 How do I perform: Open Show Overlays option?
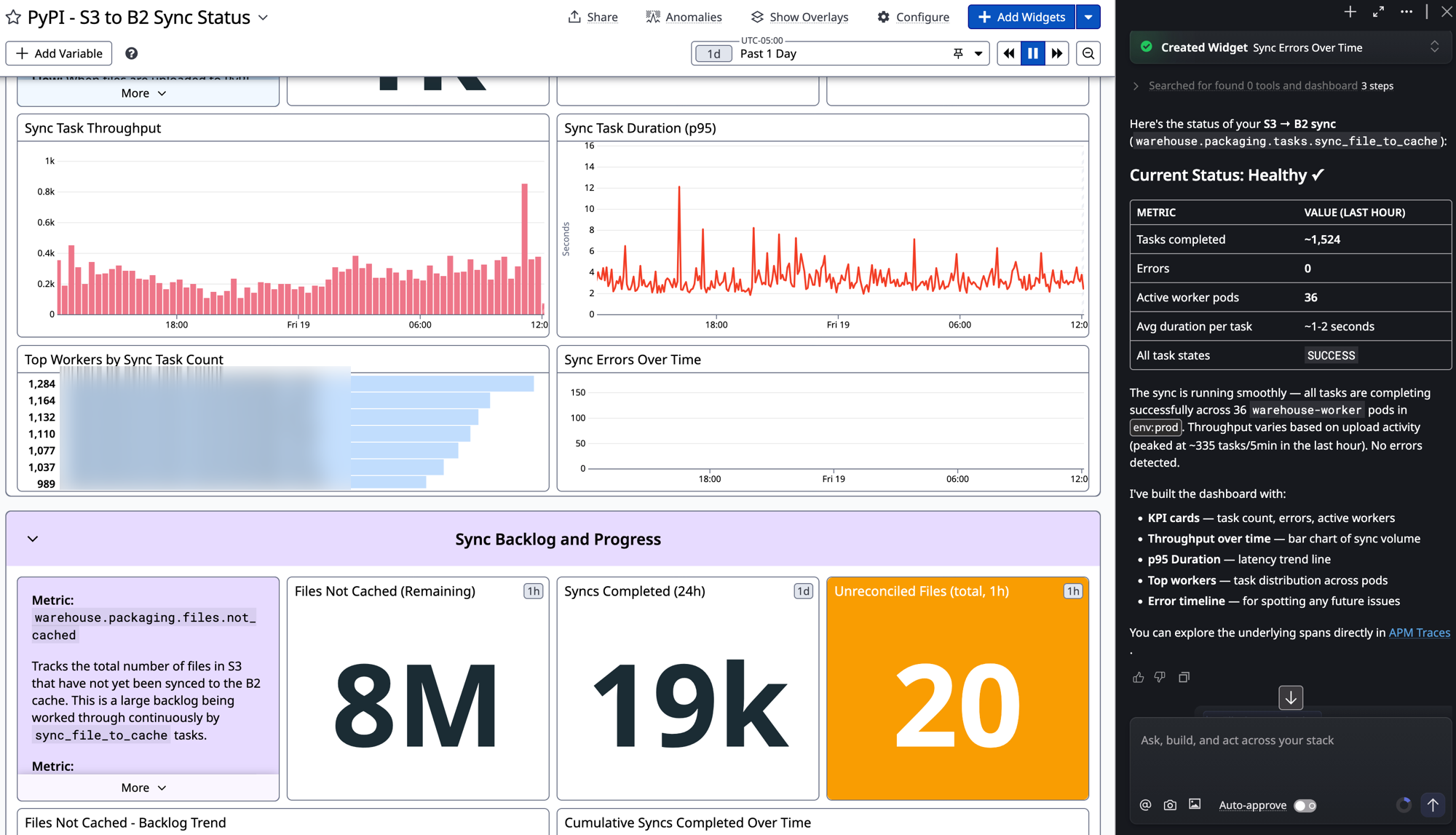pyautogui.click(x=799, y=17)
